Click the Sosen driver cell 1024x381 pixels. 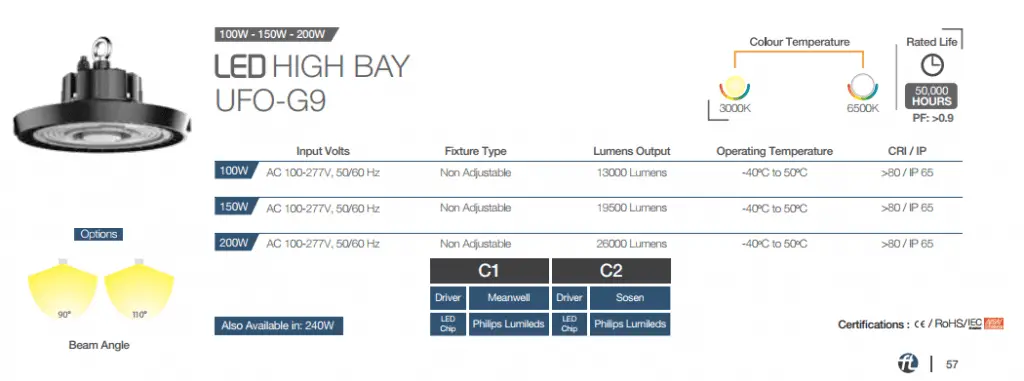click(x=630, y=298)
